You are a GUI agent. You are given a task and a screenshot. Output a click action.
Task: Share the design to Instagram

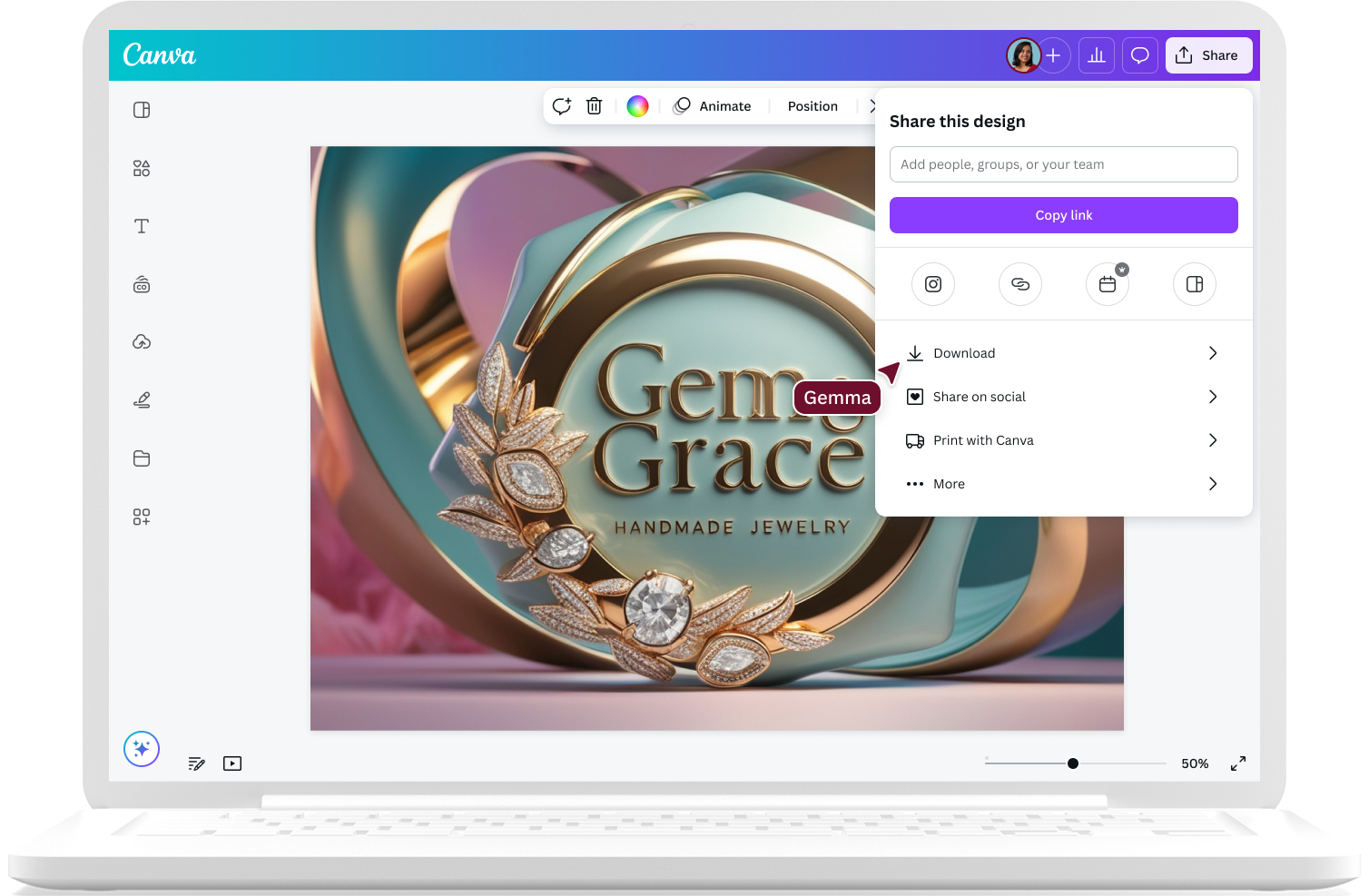pyautogui.click(x=933, y=284)
